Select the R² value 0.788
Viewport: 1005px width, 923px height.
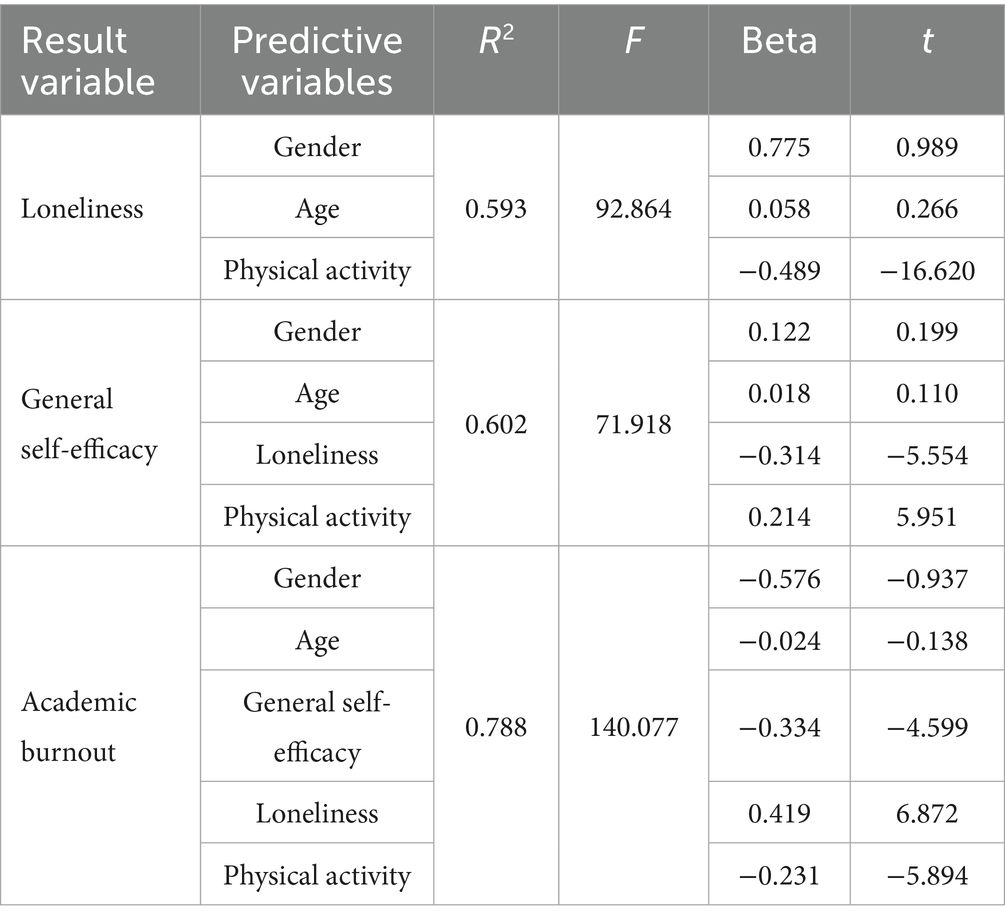495,726
